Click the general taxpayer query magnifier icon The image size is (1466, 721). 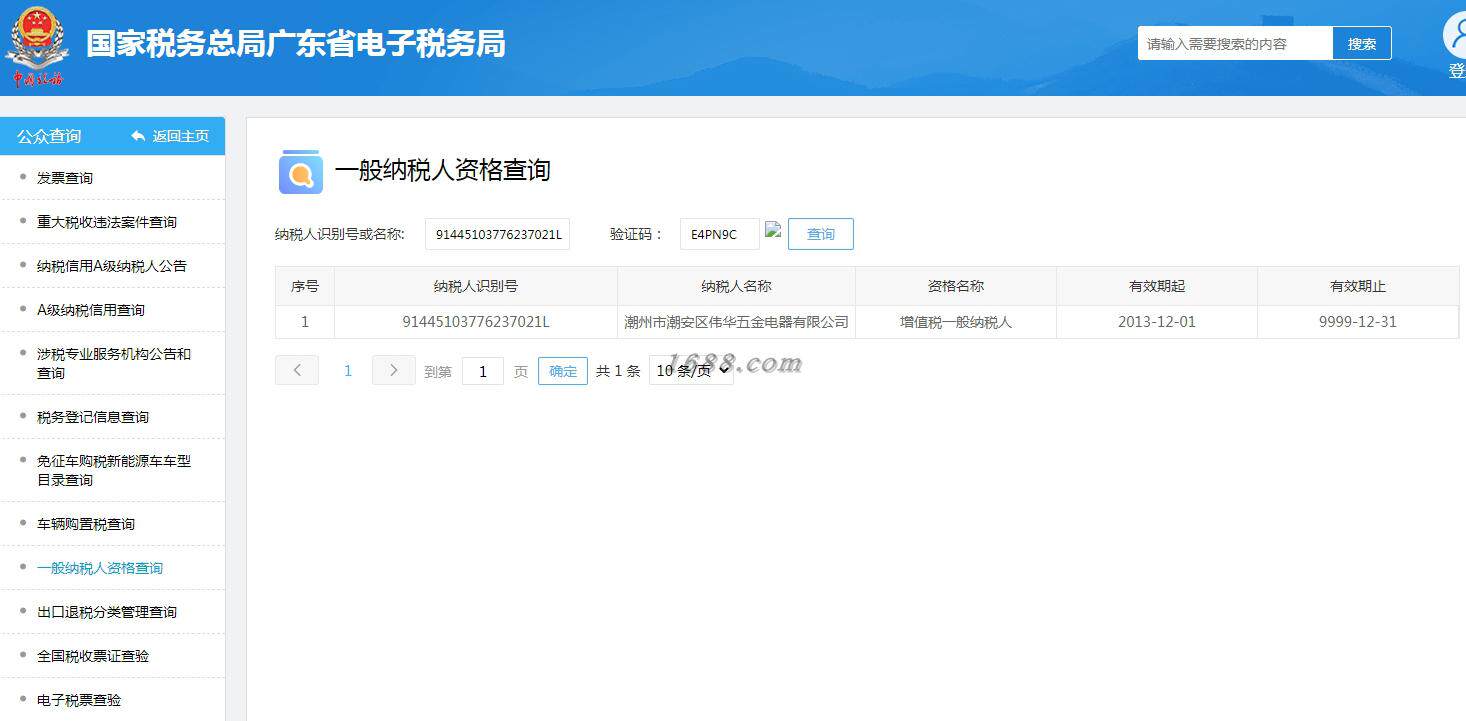pyautogui.click(x=300, y=172)
